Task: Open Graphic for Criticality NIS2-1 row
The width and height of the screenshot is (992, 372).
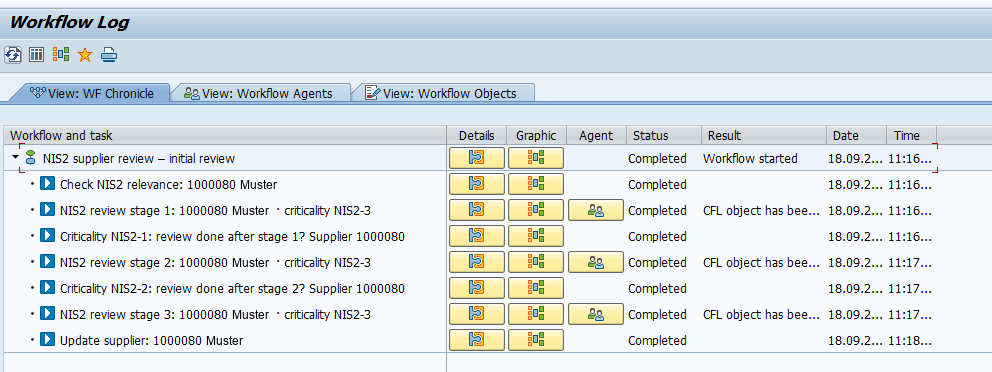Action: click(x=536, y=236)
